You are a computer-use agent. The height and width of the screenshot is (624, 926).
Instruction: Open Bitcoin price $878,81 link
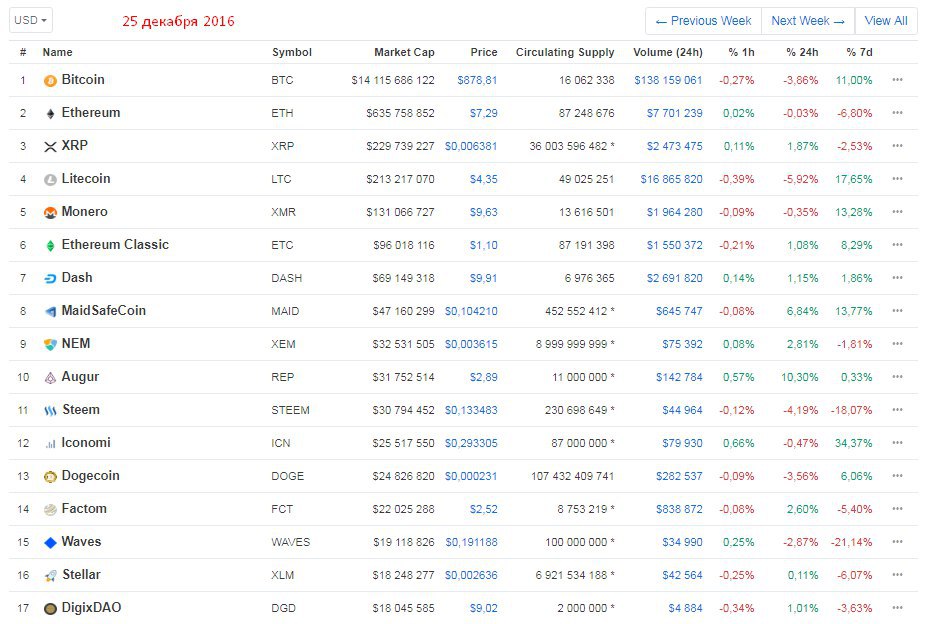pos(477,80)
